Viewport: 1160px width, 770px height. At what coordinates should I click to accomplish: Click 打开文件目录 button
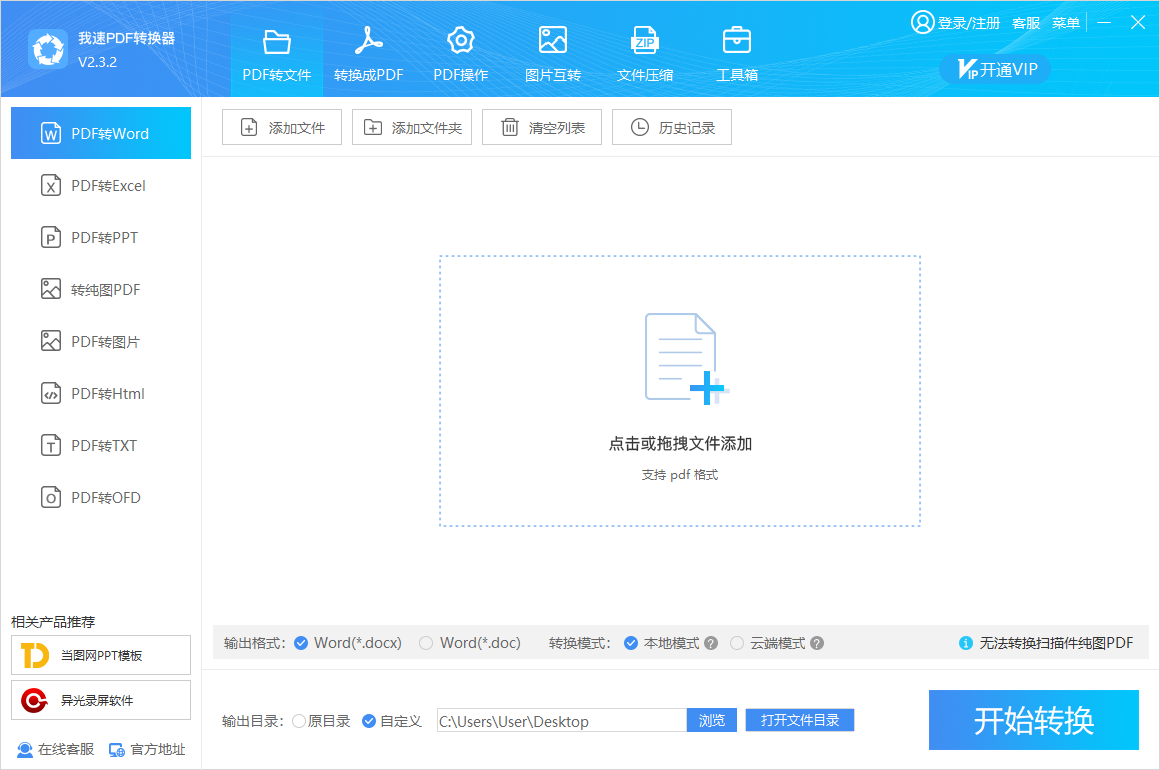[800, 720]
